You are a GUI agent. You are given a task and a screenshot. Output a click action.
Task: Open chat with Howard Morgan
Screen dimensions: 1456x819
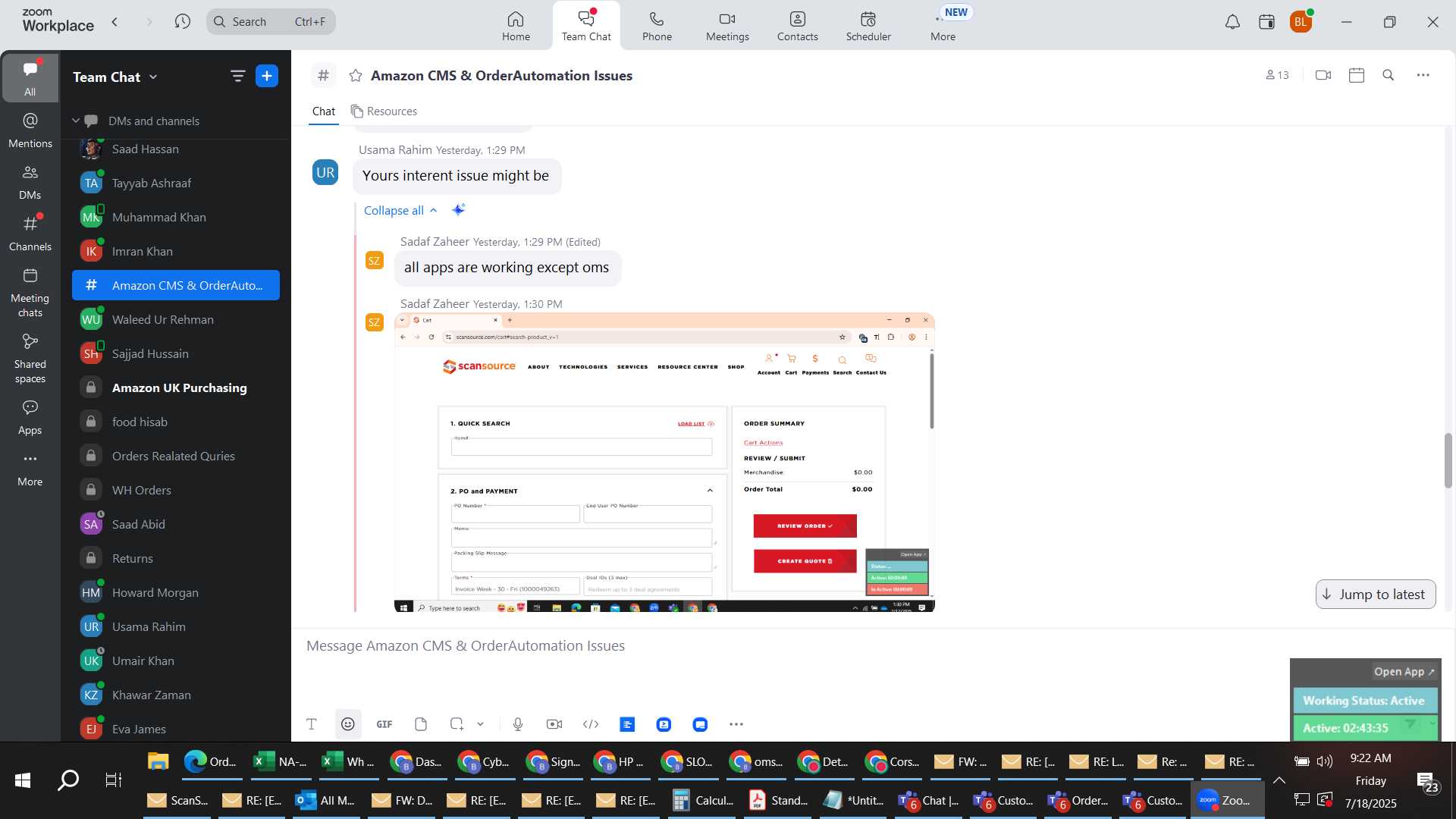(176, 592)
